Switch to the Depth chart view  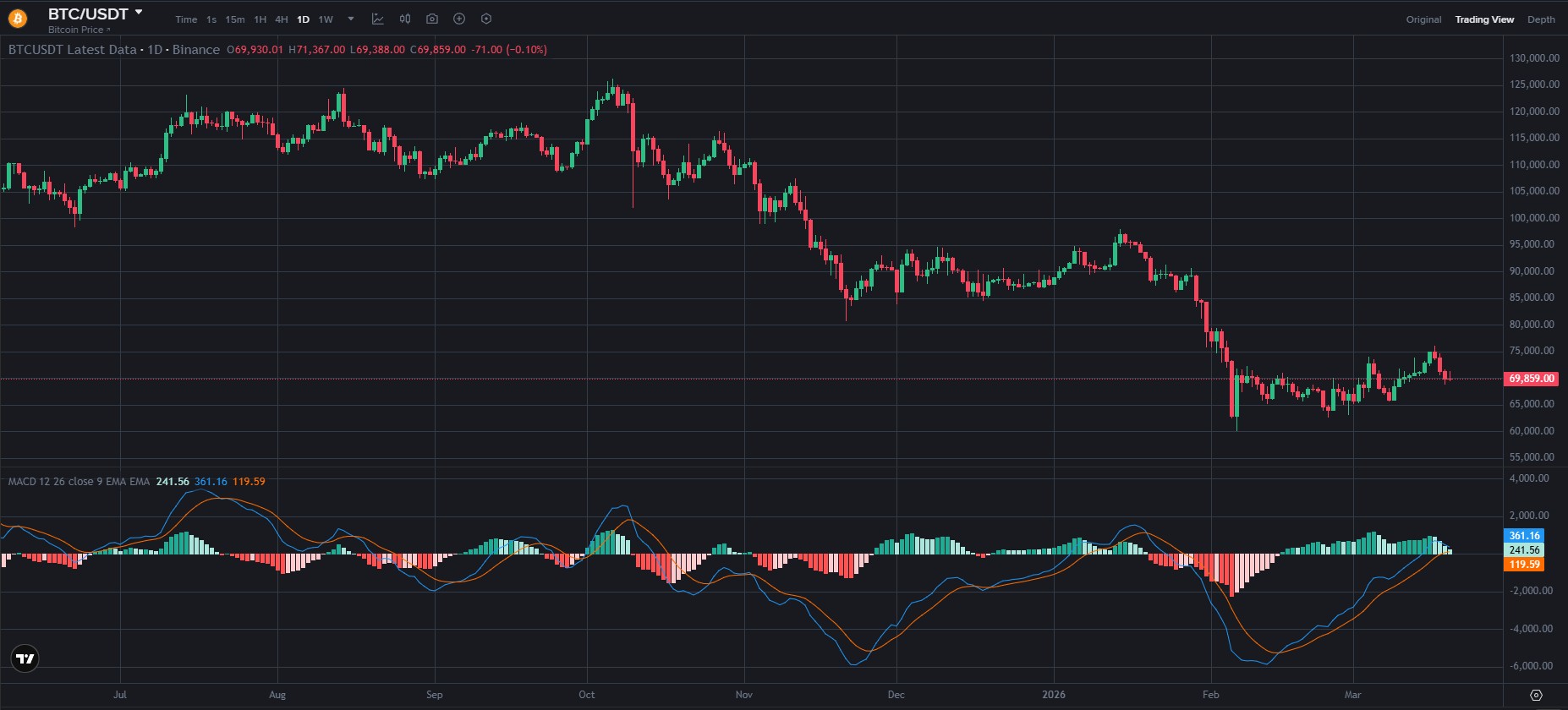tap(1541, 19)
